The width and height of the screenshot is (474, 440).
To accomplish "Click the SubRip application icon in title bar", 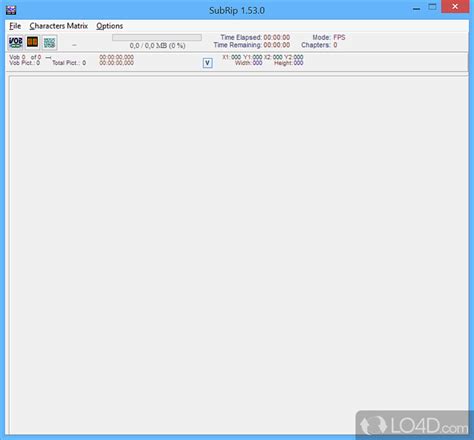I will (x=11, y=10).
